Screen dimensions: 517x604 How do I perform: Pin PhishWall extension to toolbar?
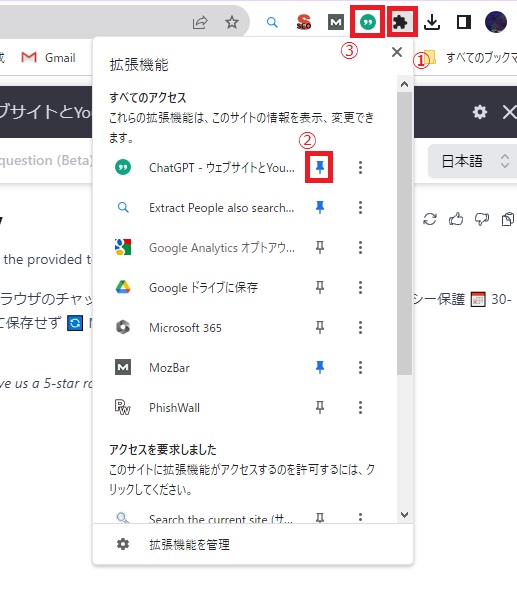[x=319, y=408]
